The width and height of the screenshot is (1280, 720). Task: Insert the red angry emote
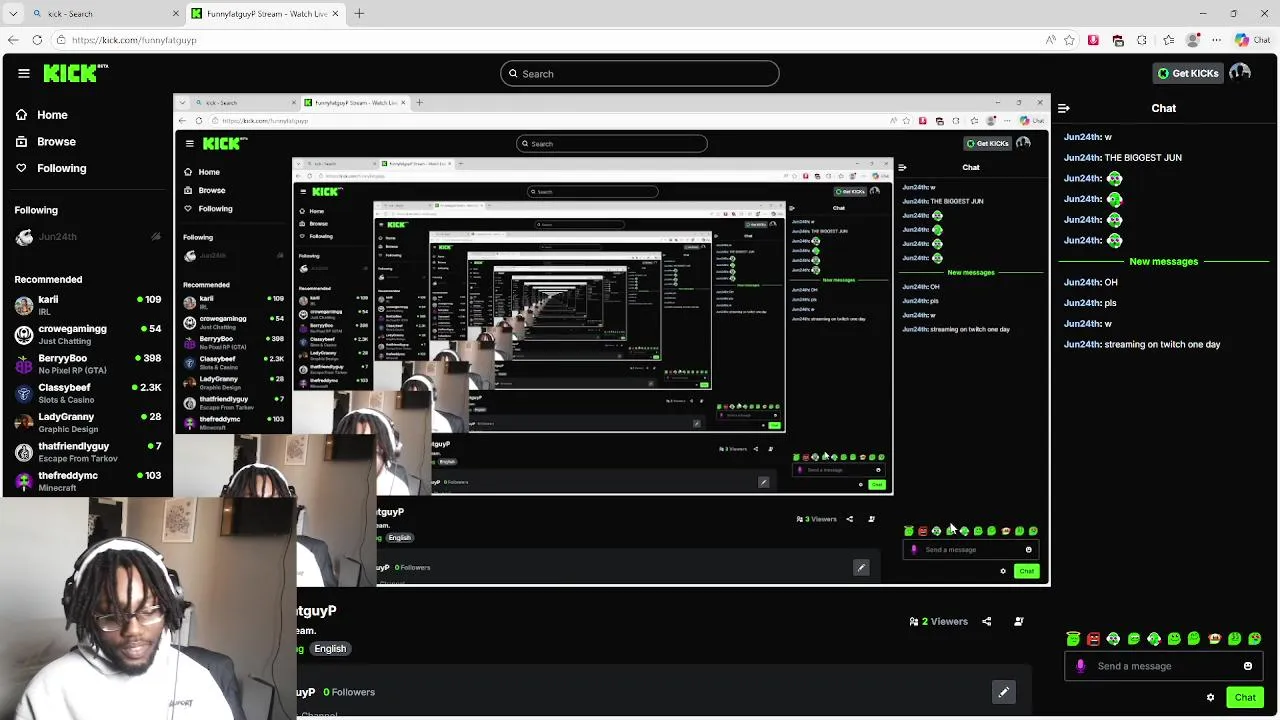pos(1093,638)
